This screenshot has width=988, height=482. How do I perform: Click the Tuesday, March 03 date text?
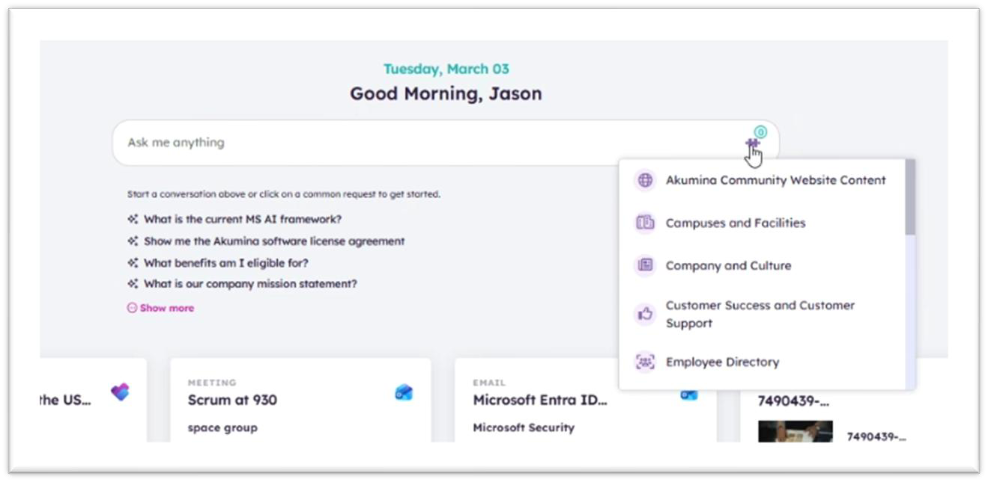point(446,69)
